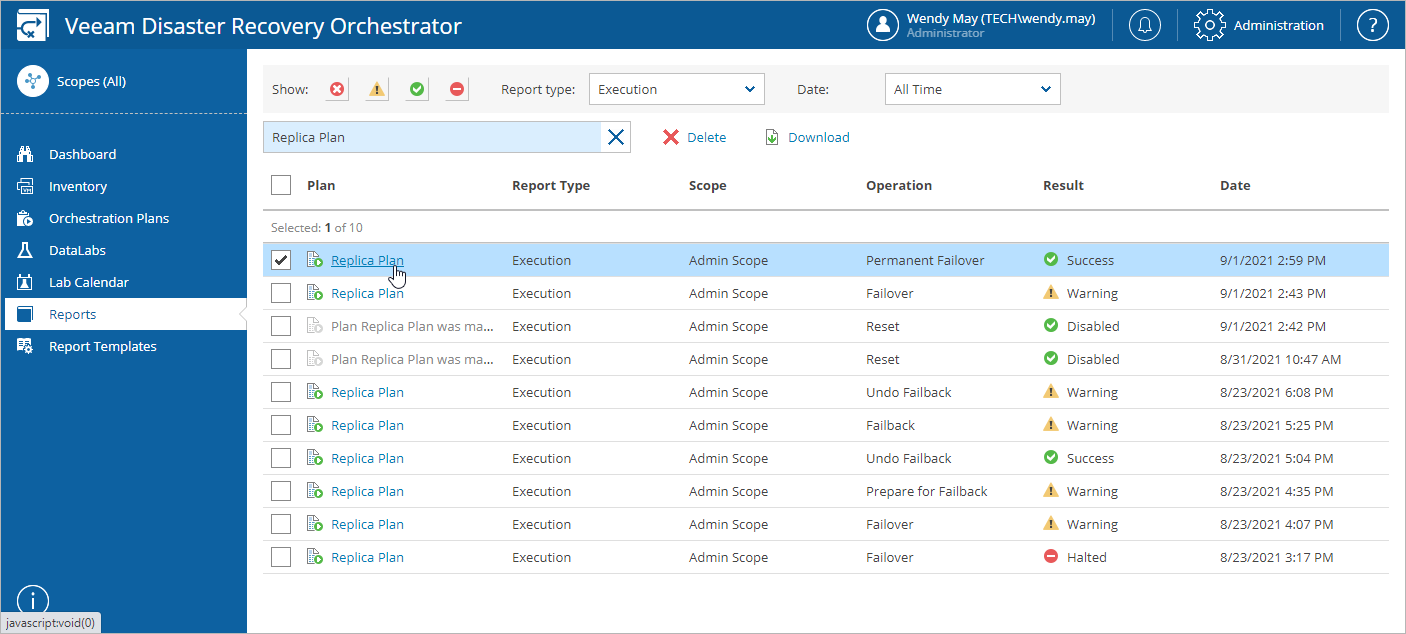This screenshot has width=1406, height=634.
Task: Expand the Date range dropdown
Action: [x=973, y=89]
